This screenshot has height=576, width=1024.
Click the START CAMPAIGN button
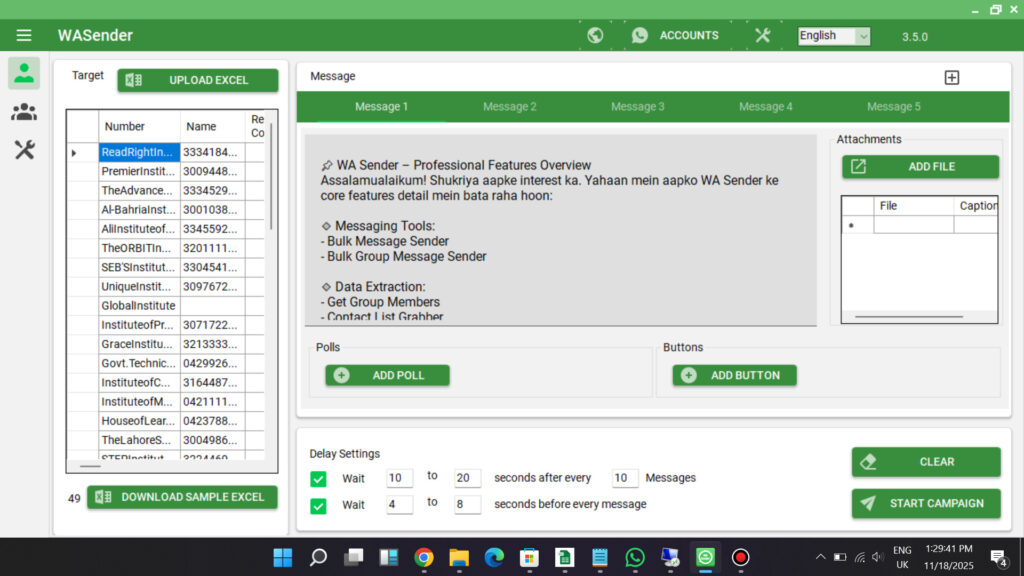(926, 503)
